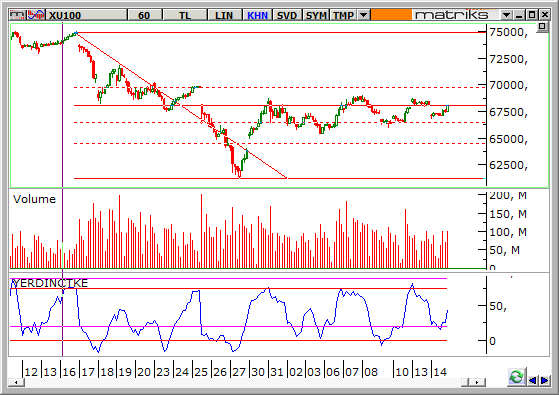Click the 67500 price axis label
This screenshot has width=559, height=395.
508,112
